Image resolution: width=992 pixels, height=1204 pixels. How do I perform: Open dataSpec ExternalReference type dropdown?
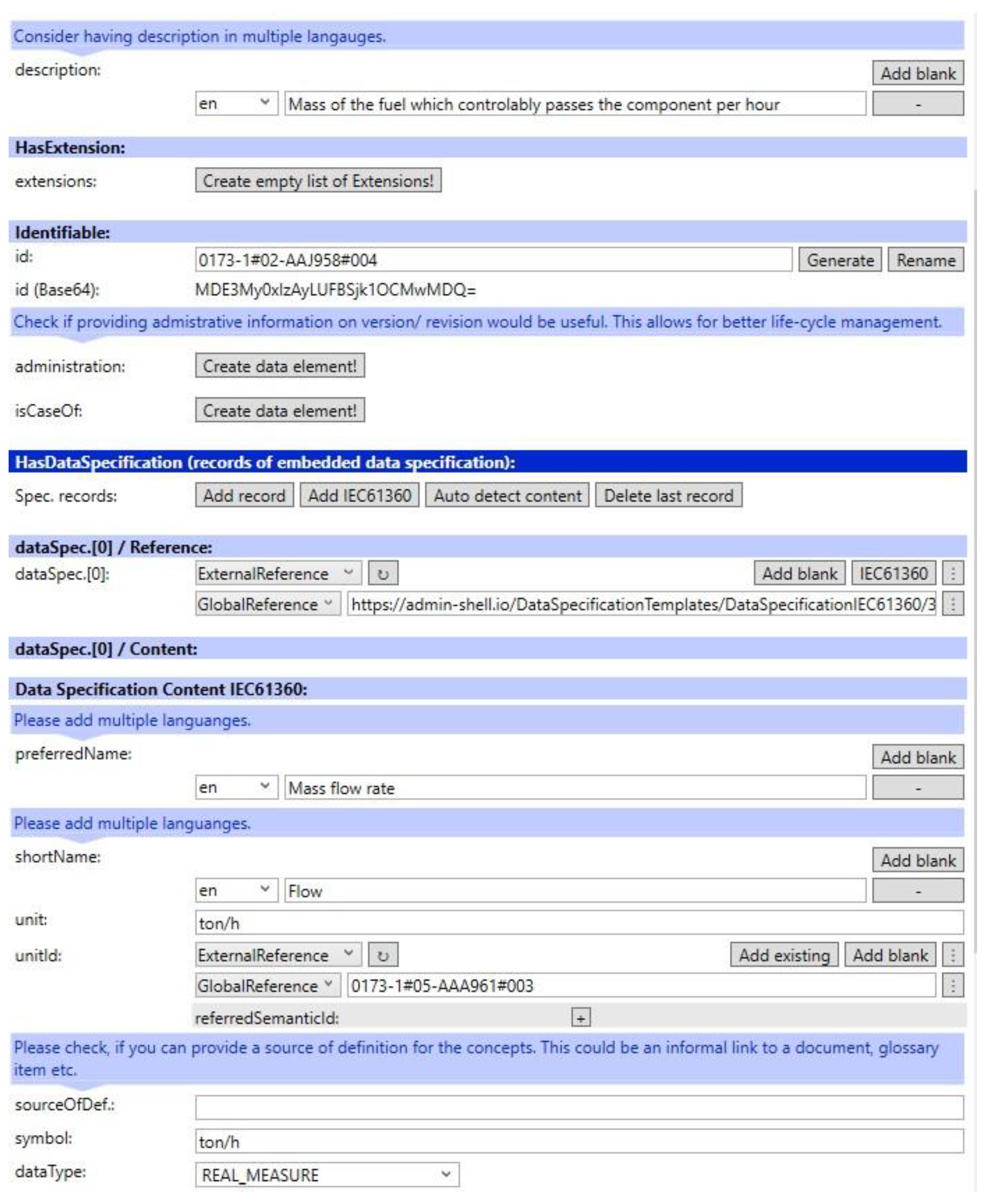[278, 573]
